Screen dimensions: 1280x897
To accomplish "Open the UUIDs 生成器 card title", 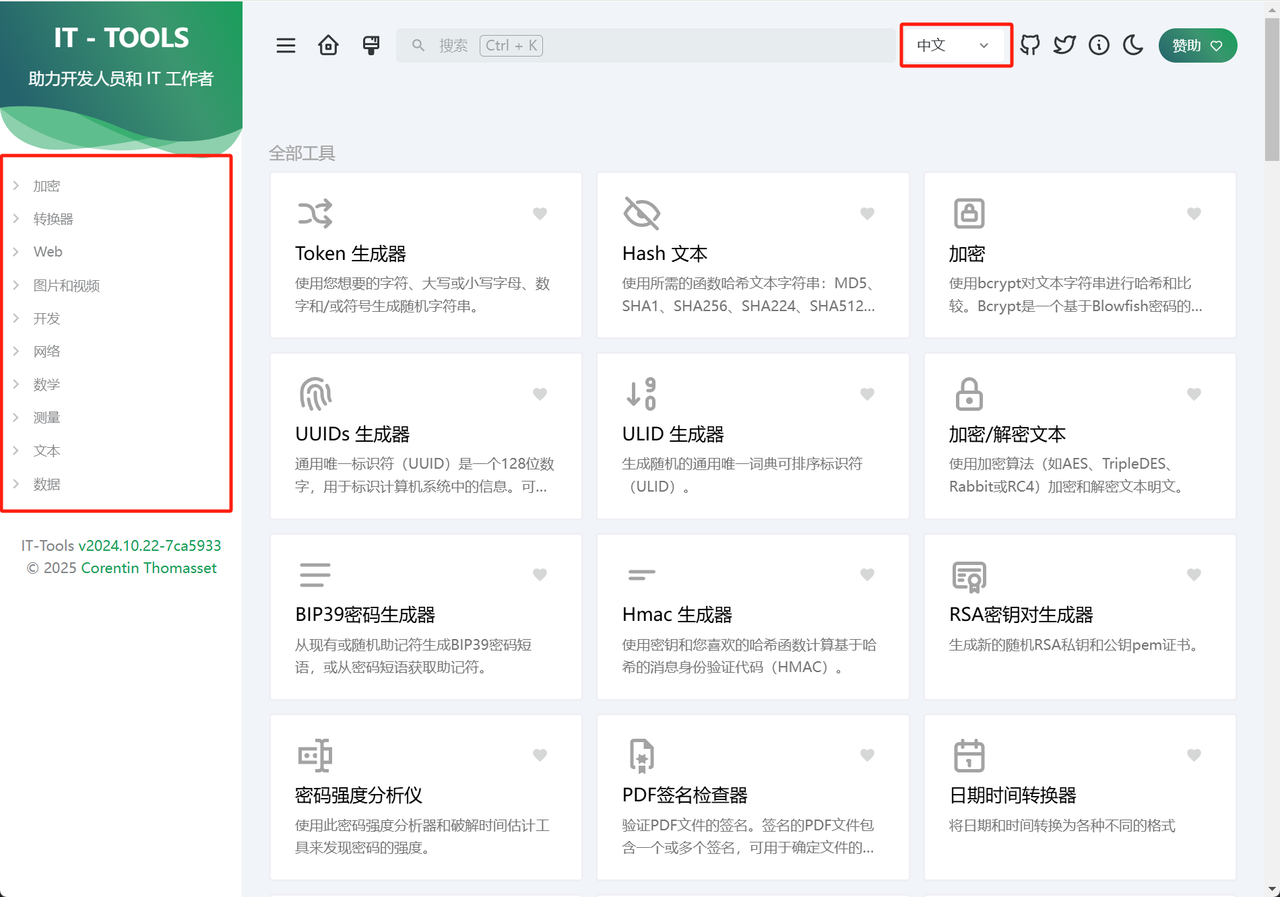I will (353, 435).
